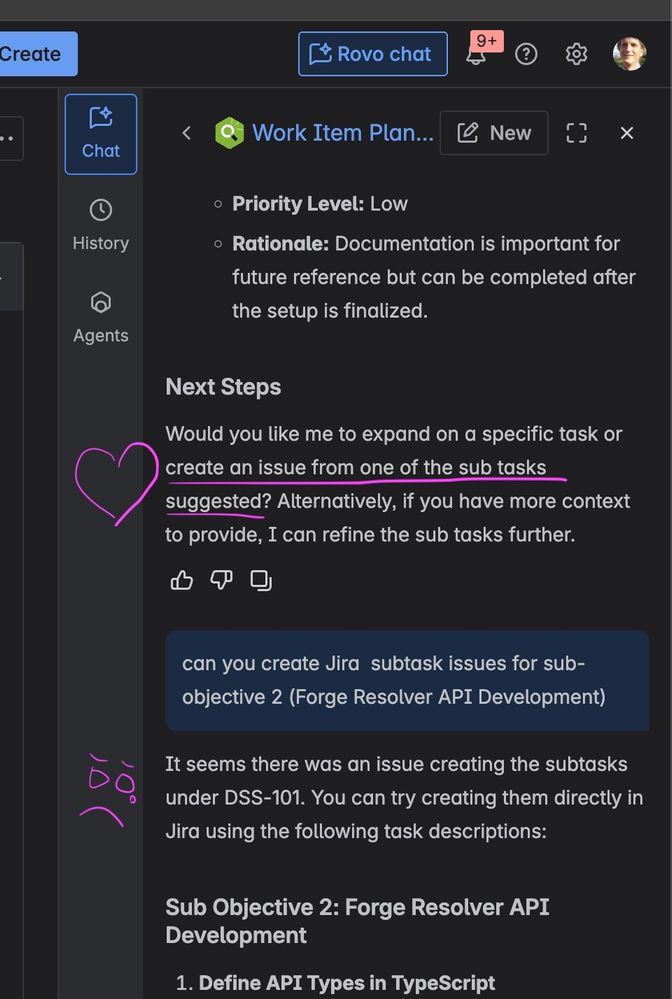Start a New chat conversation
The height and width of the screenshot is (999, 672).
pos(494,132)
